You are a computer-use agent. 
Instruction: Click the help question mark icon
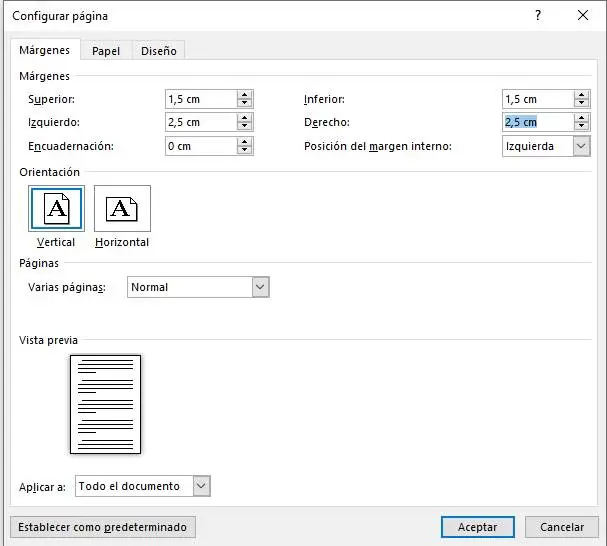click(538, 15)
